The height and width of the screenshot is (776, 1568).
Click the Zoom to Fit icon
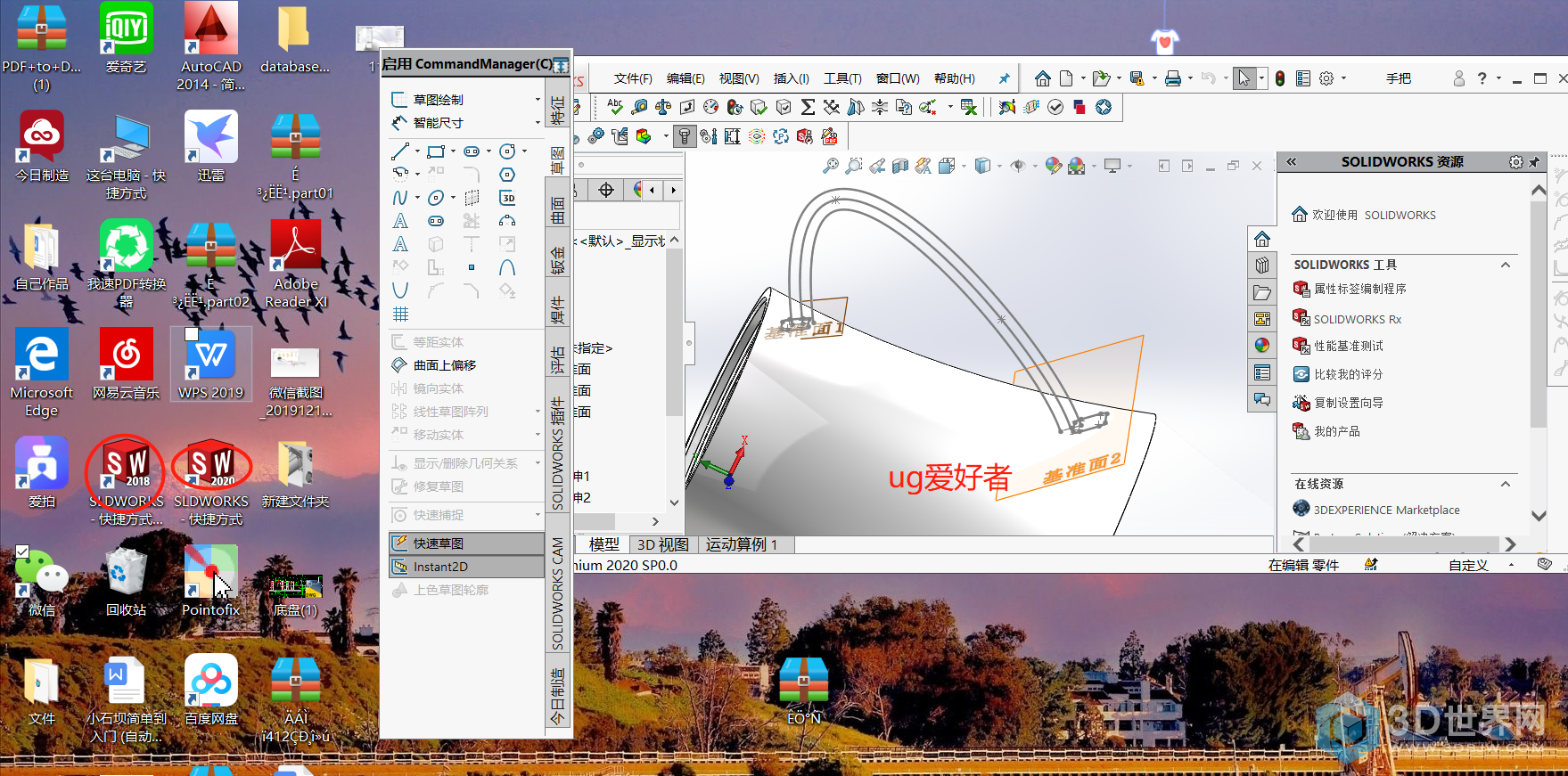(x=830, y=166)
